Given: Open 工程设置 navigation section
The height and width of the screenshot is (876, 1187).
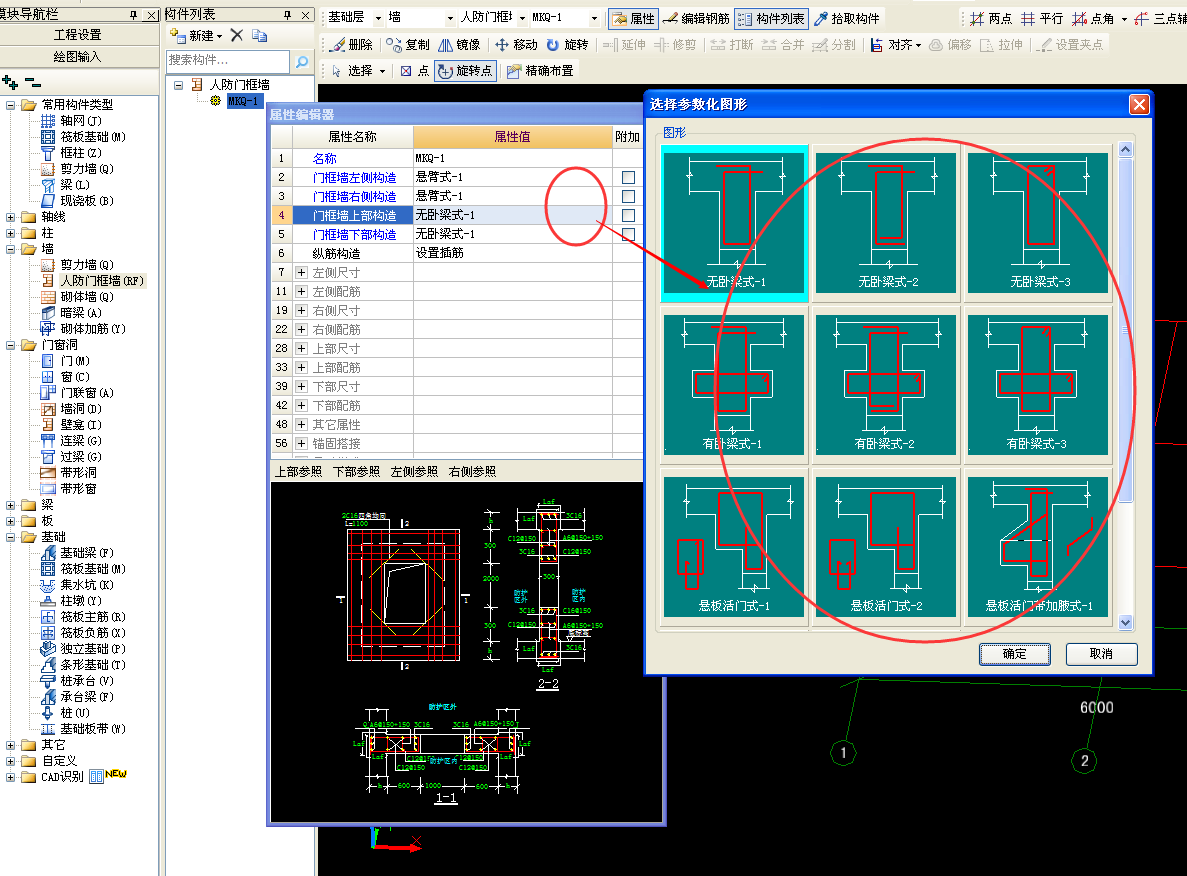Looking at the screenshot, I should pyautogui.click(x=79, y=35).
